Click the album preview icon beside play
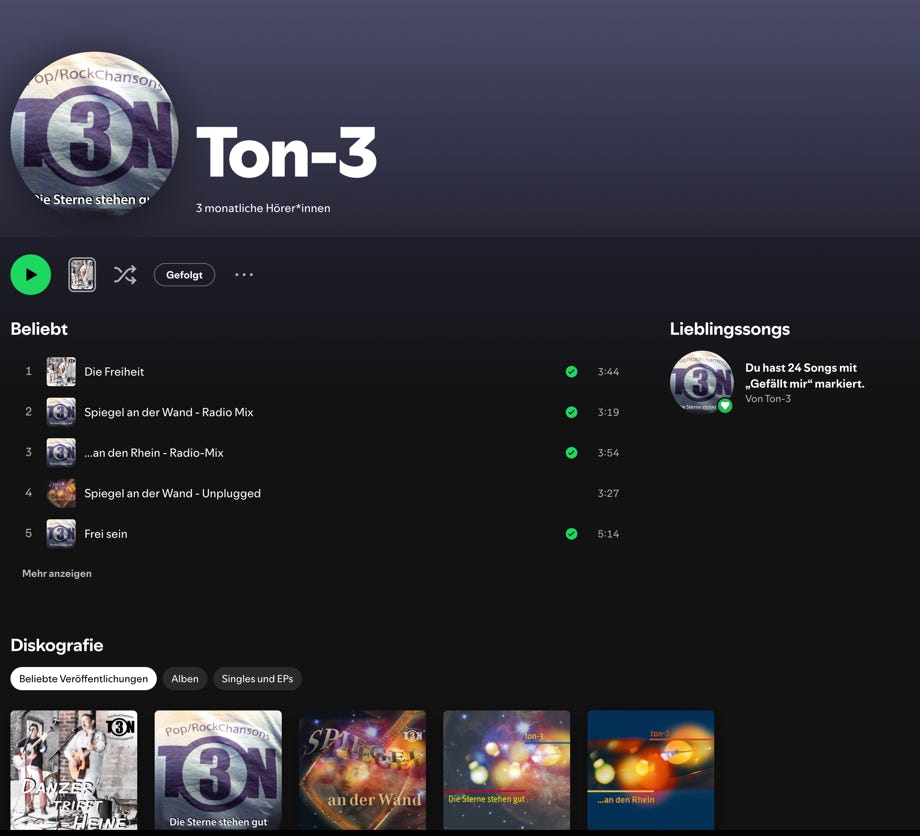This screenshot has height=836, width=920. pyautogui.click(x=82, y=275)
